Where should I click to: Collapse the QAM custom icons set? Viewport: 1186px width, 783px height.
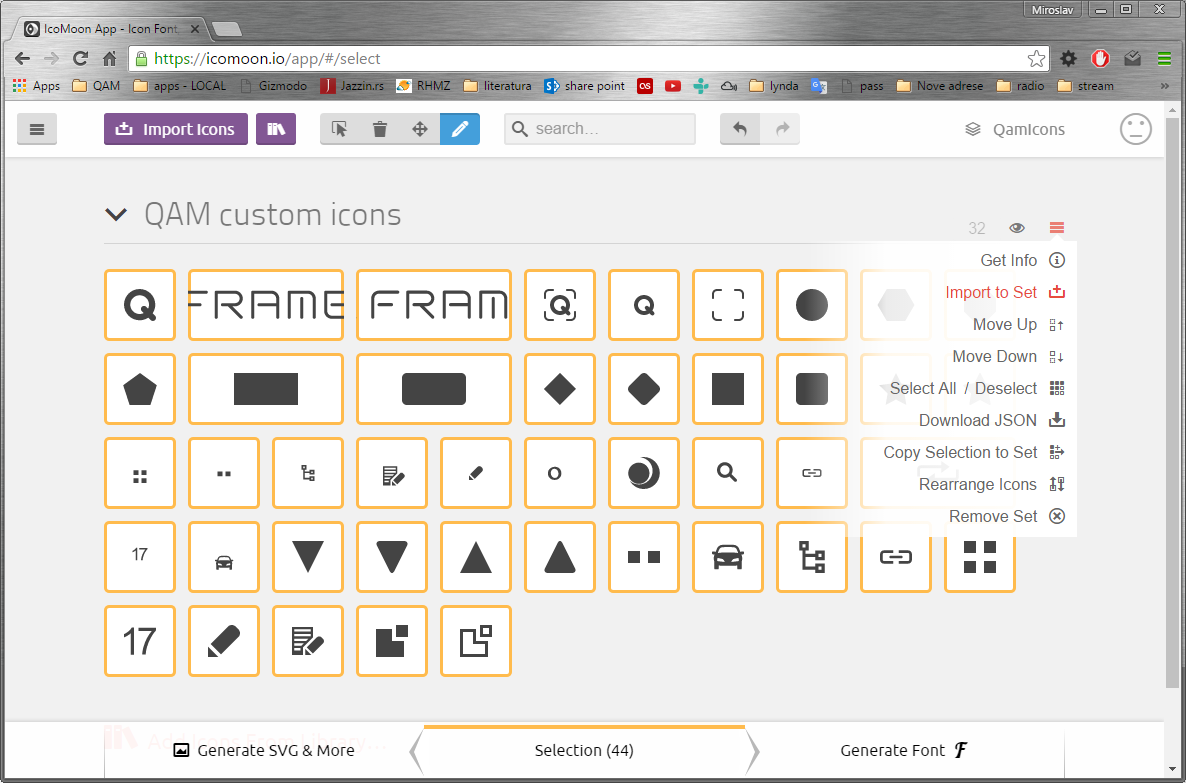pos(116,214)
